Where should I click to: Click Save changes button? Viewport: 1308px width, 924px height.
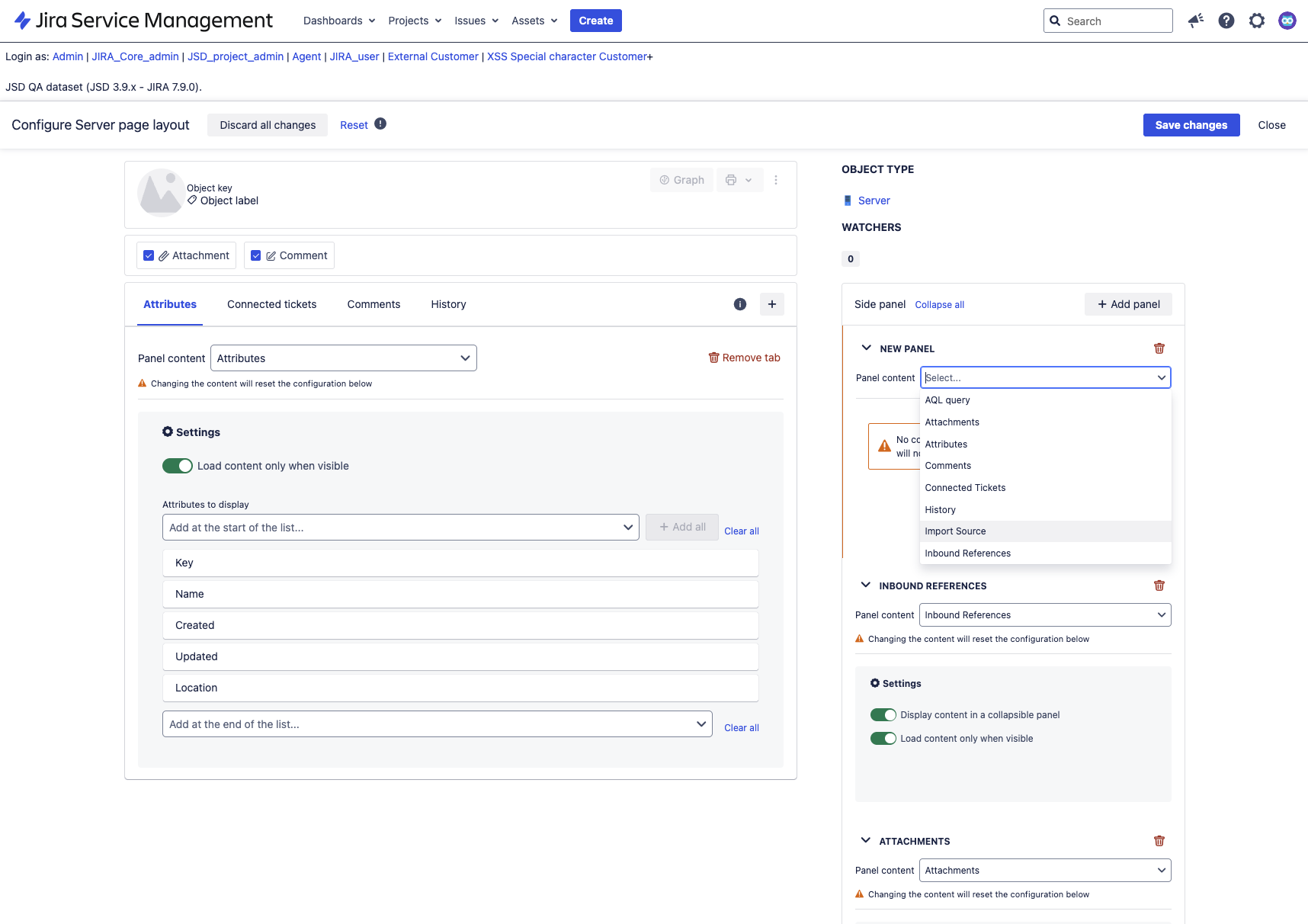pos(1191,125)
